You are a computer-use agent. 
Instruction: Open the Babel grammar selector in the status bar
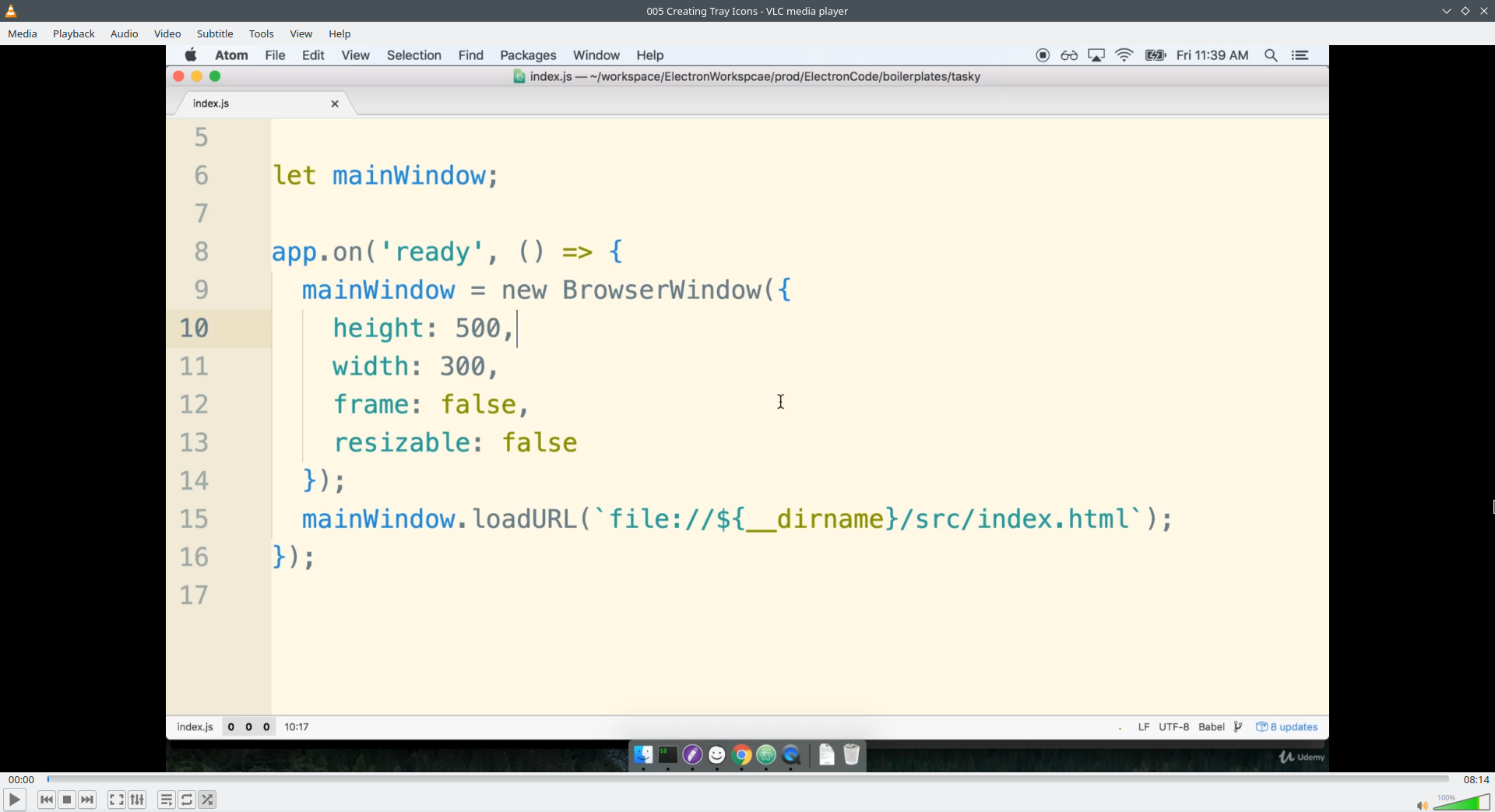click(1212, 726)
